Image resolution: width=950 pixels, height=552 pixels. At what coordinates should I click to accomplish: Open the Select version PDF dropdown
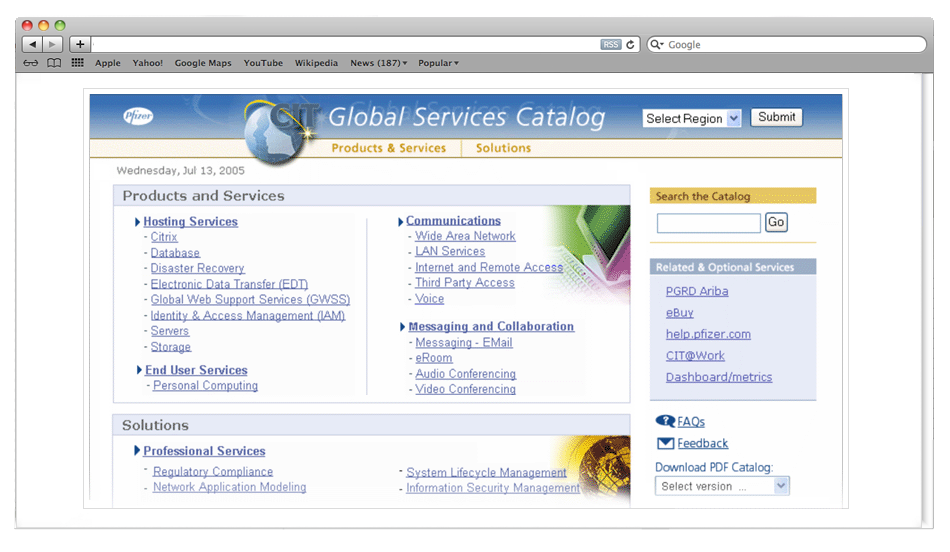pos(722,486)
